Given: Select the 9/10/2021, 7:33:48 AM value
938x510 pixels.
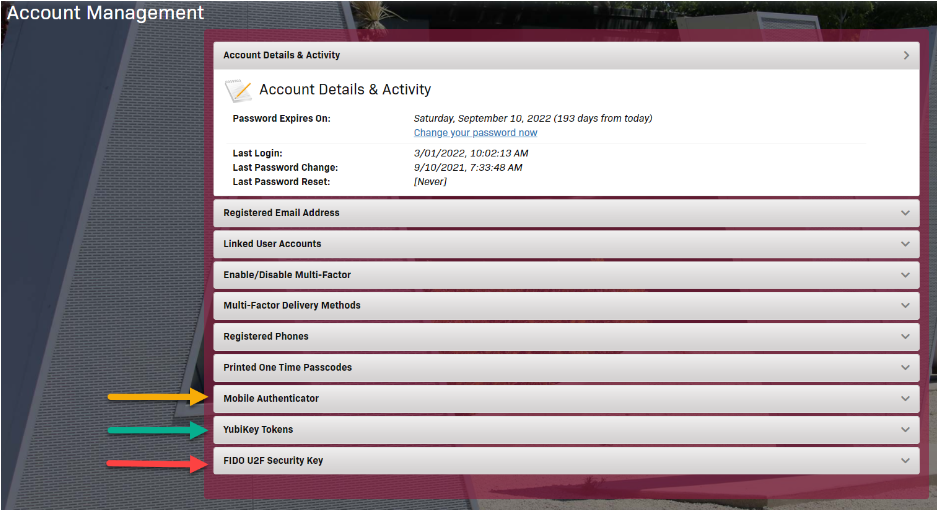Looking at the screenshot, I should tap(468, 167).
